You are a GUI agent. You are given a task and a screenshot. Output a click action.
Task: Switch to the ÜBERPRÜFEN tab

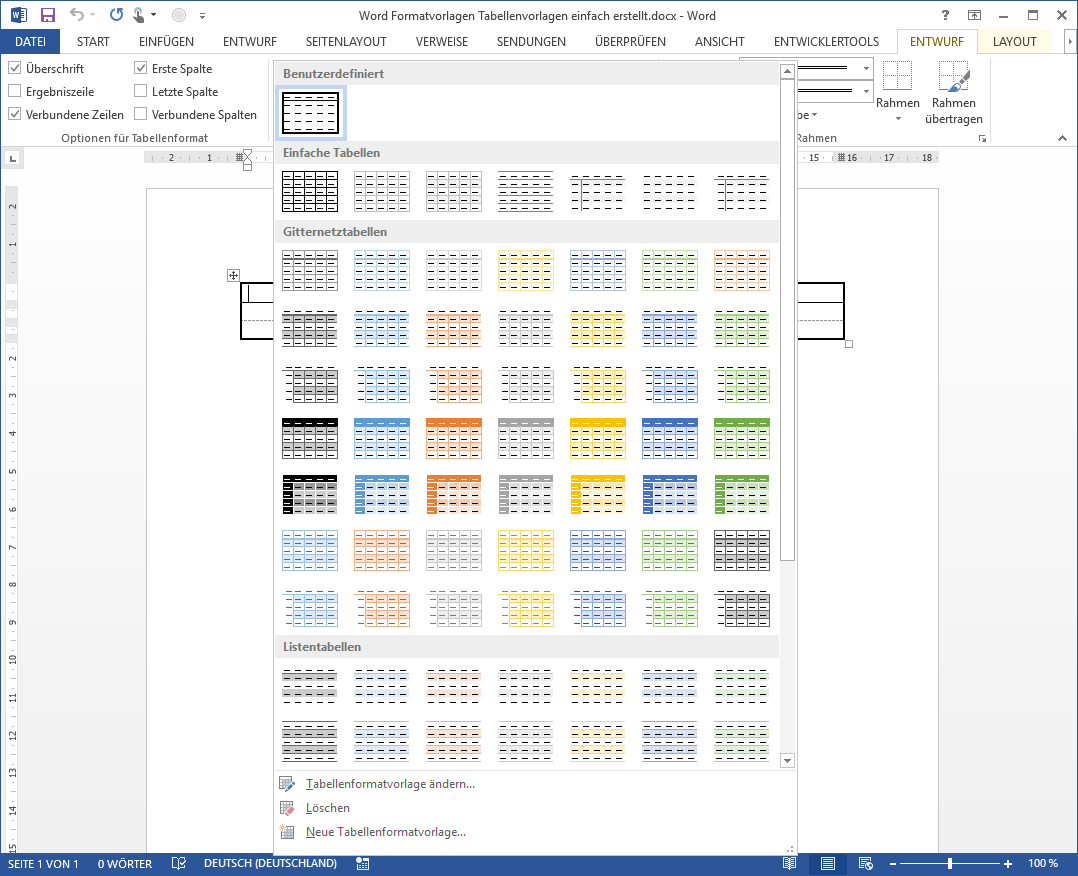(x=630, y=41)
